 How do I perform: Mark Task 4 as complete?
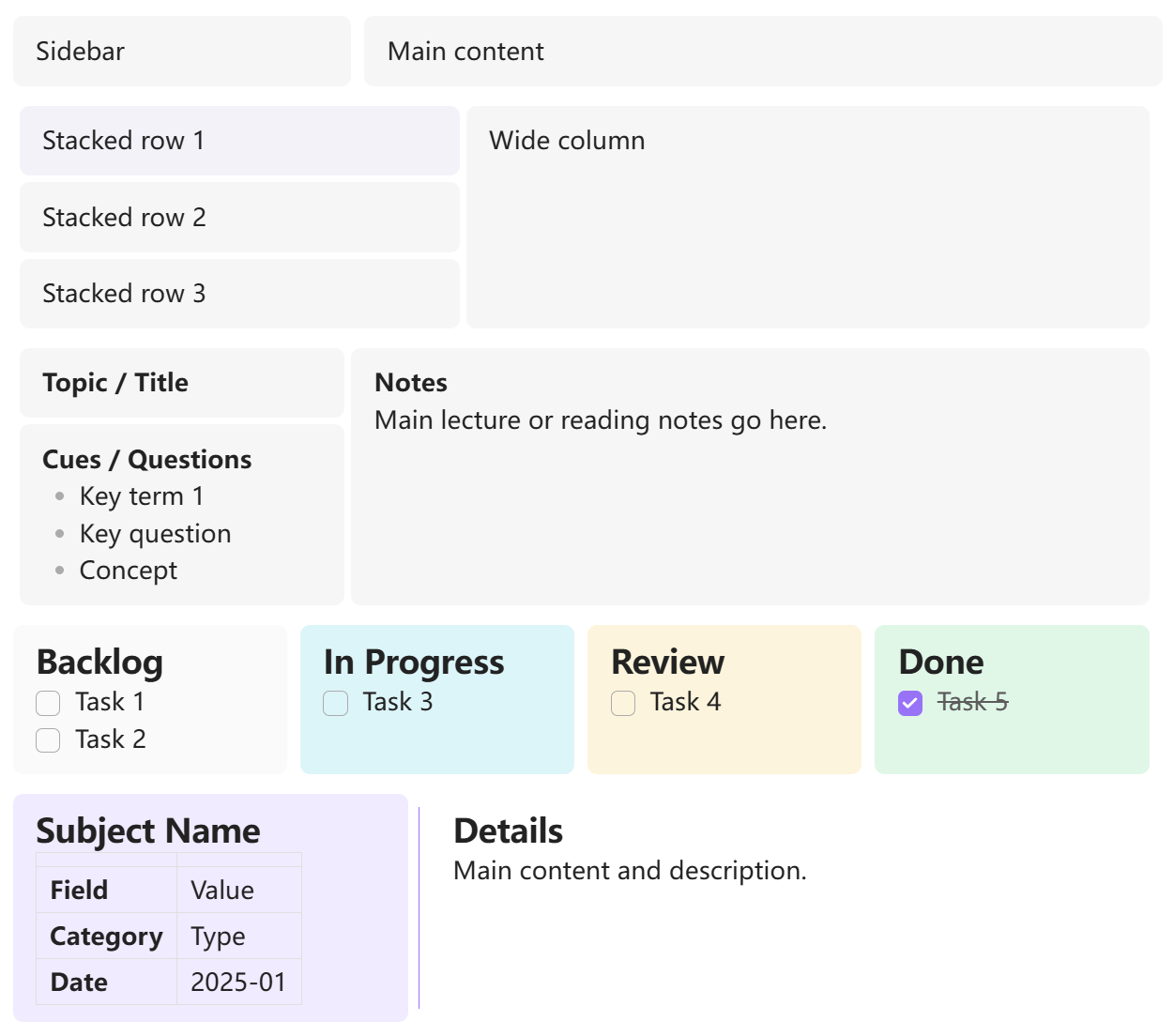click(623, 703)
